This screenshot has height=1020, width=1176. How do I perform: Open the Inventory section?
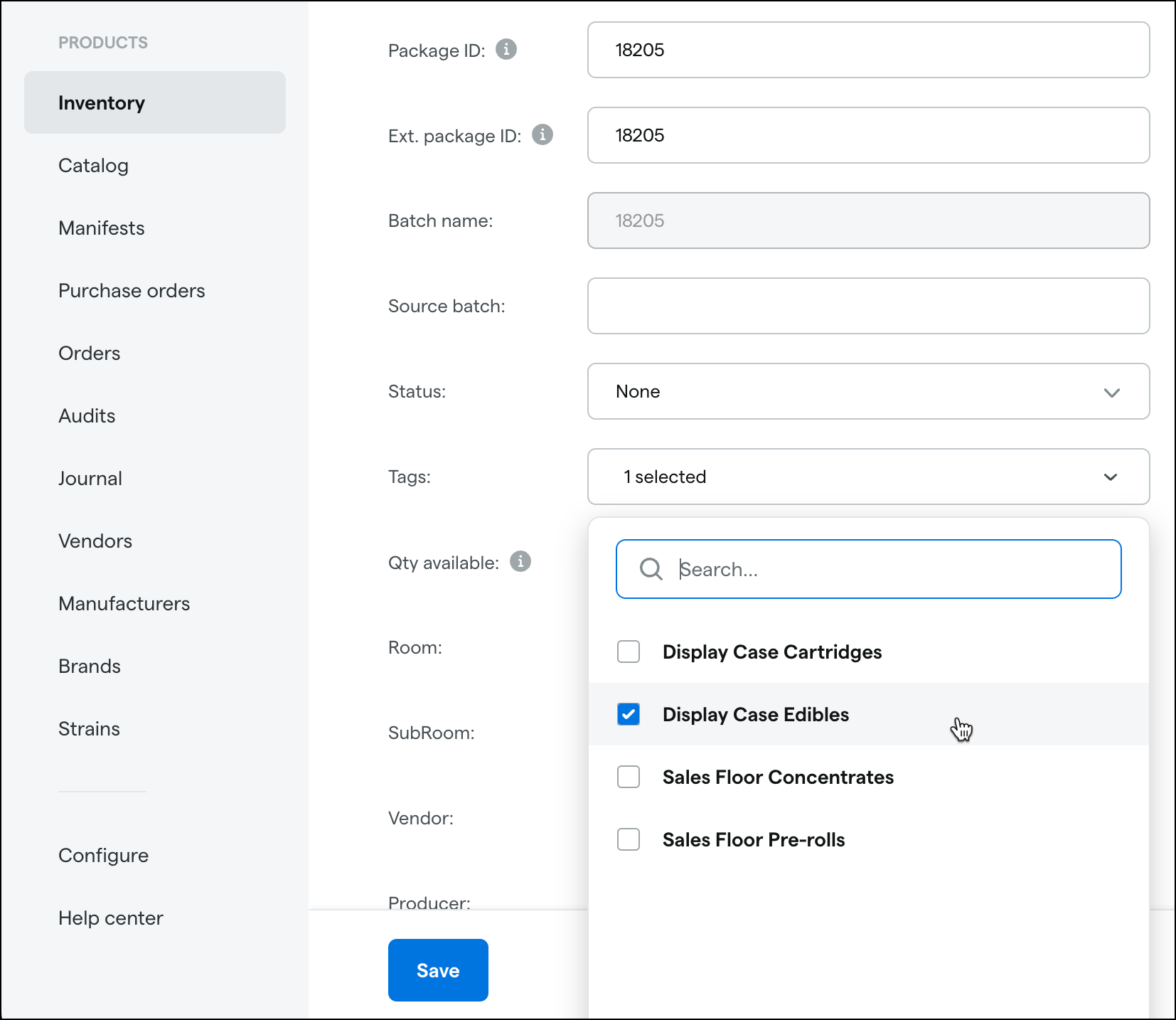pyautogui.click(x=102, y=102)
